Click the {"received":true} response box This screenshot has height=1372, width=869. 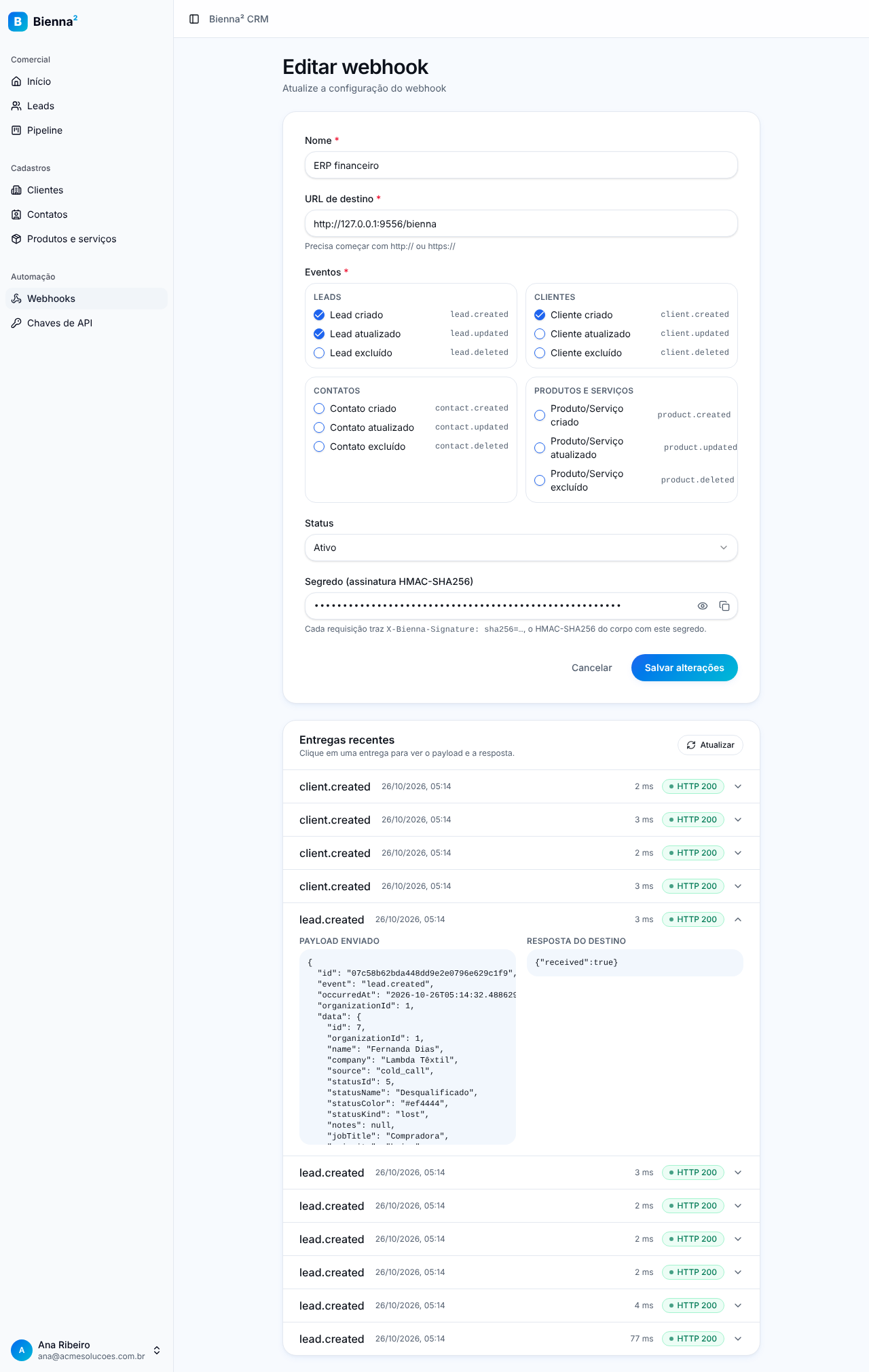coord(635,963)
